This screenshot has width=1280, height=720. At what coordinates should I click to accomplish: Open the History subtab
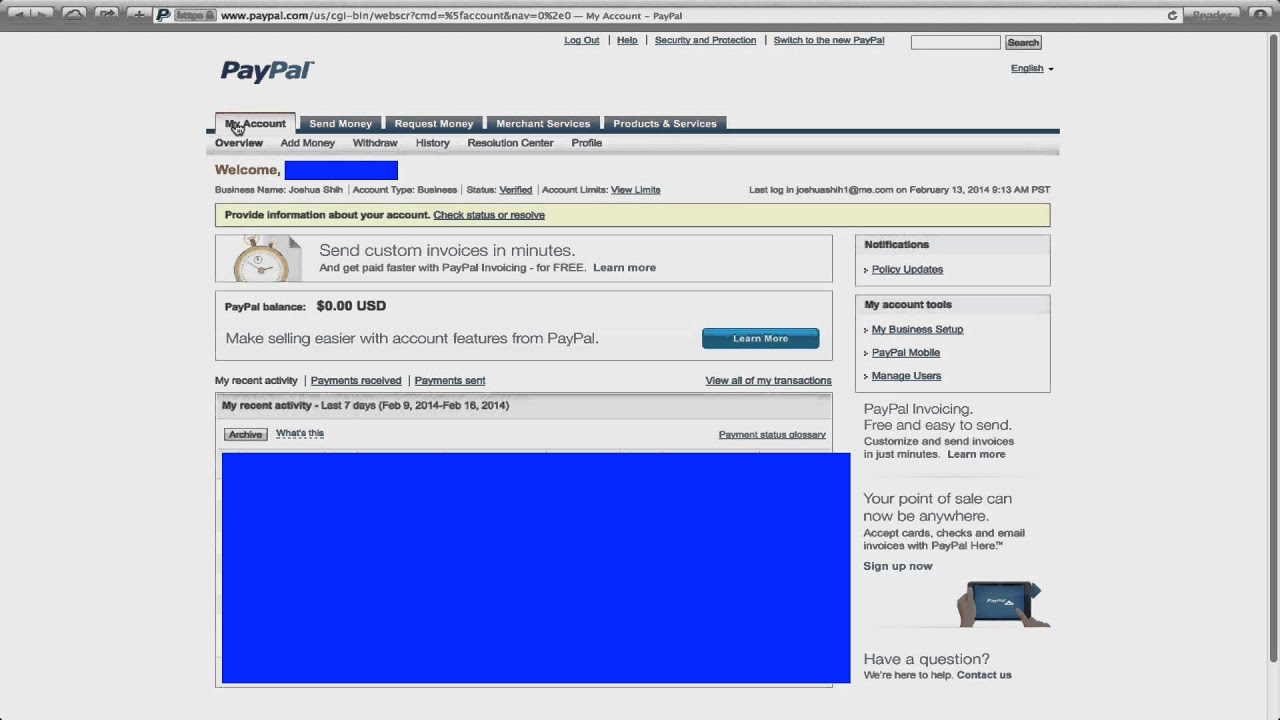(433, 143)
